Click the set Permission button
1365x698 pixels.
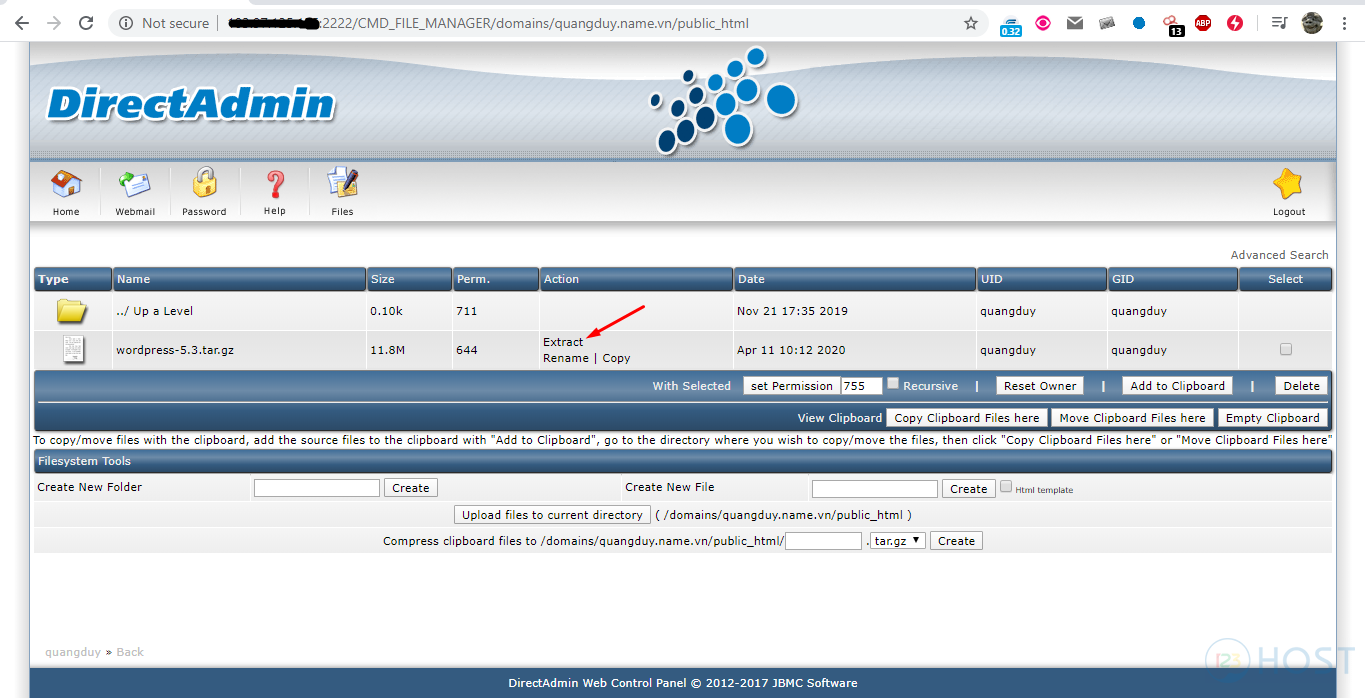(x=791, y=386)
